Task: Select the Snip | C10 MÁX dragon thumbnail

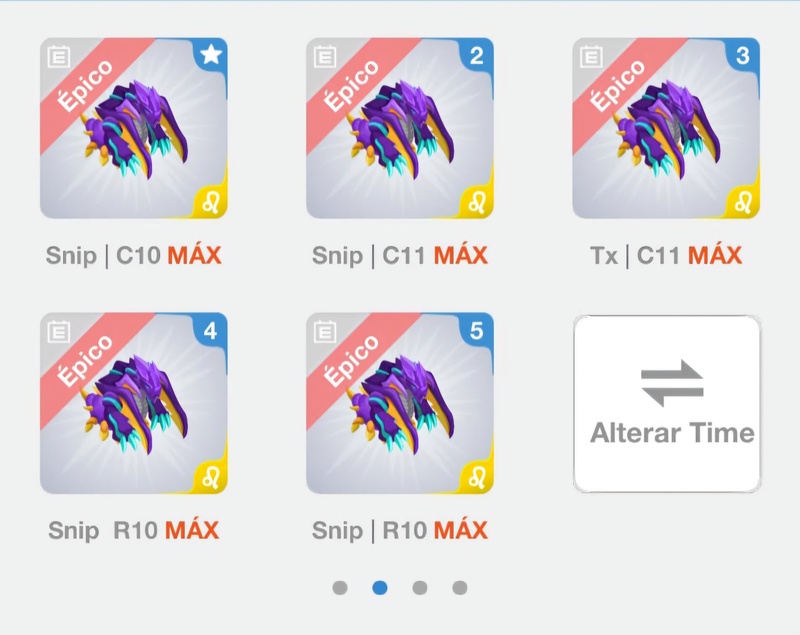Action: point(134,128)
